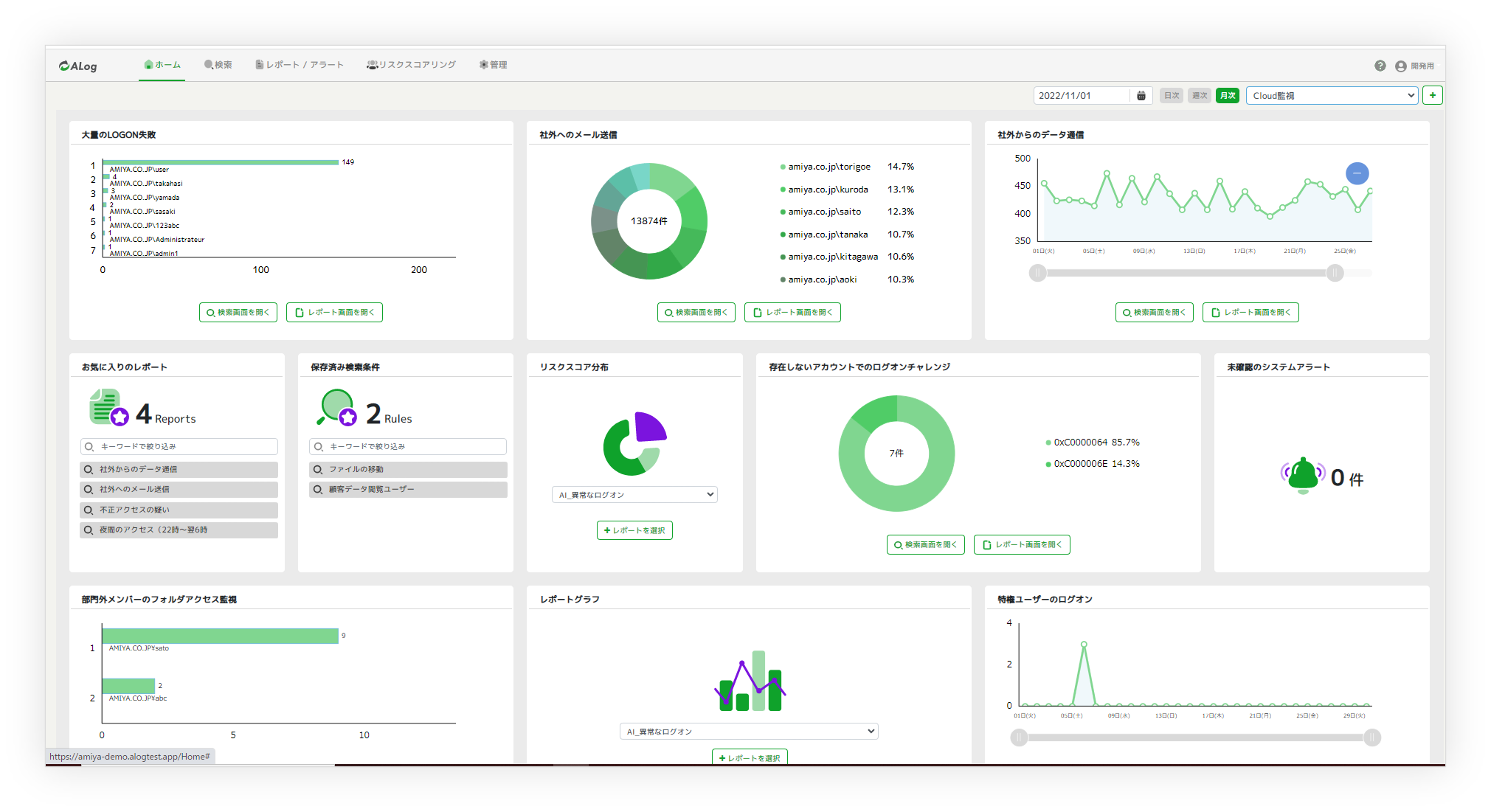Viewport: 1491px width, 812px height.
Task: Click the blue minus circle on line chart
Action: (x=1357, y=173)
